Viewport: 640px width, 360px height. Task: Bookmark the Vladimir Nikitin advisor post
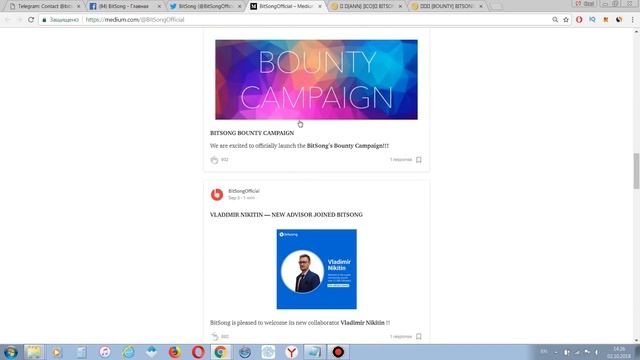[x=418, y=336]
